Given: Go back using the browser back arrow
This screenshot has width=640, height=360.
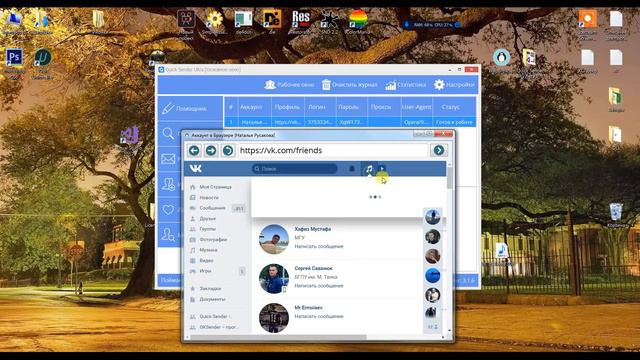Looking at the screenshot, I should coord(194,151).
